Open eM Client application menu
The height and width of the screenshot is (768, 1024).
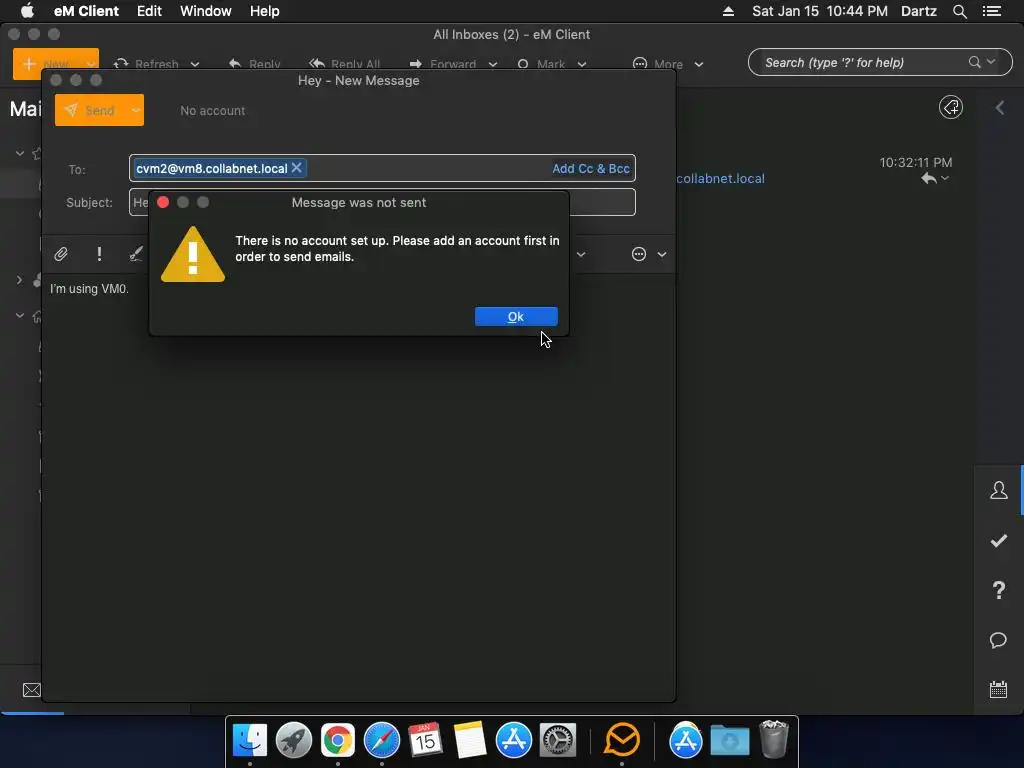click(x=86, y=11)
